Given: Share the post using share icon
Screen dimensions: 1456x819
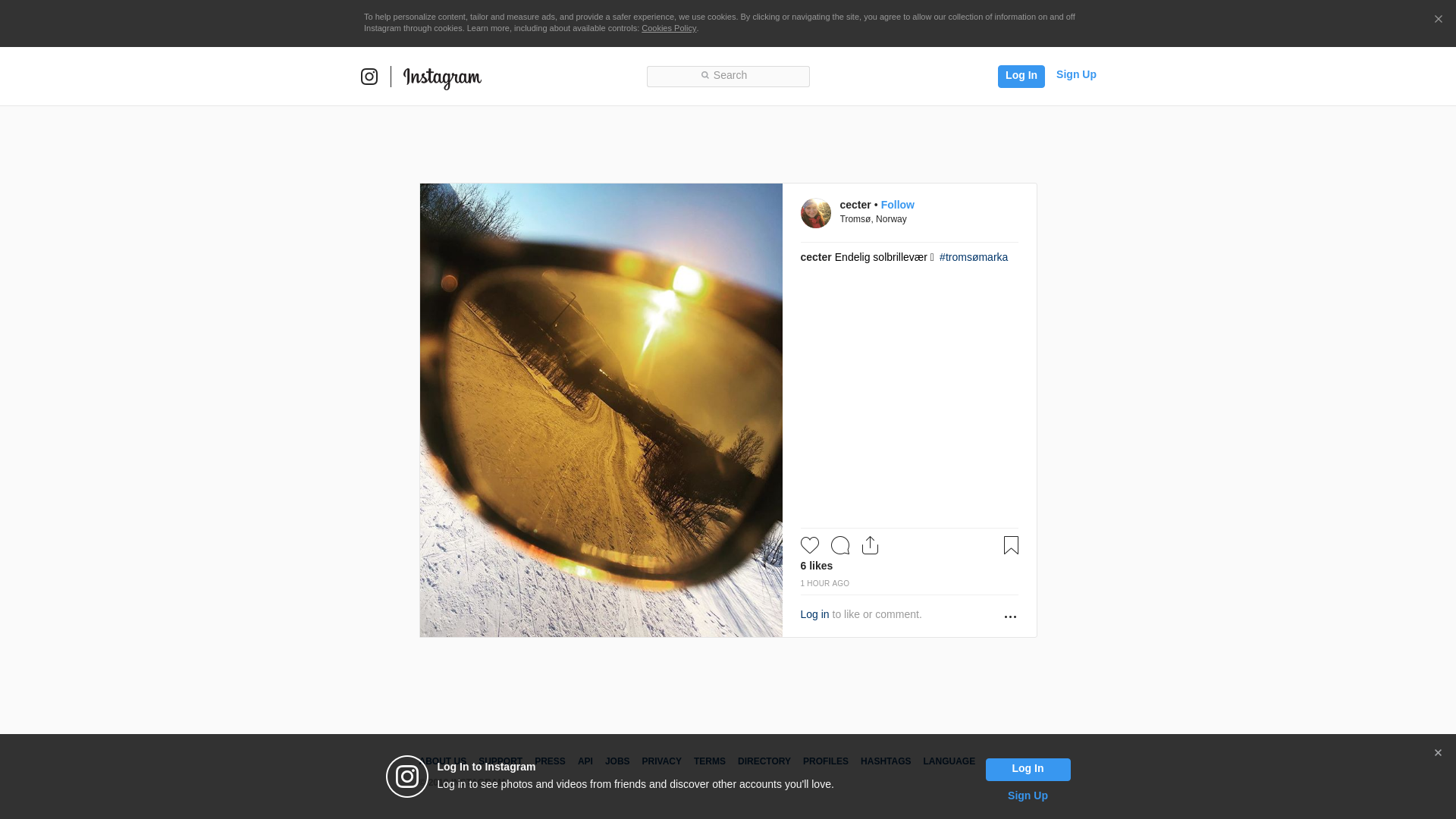Looking at the screenshot, I should click(x=871, y=545).
